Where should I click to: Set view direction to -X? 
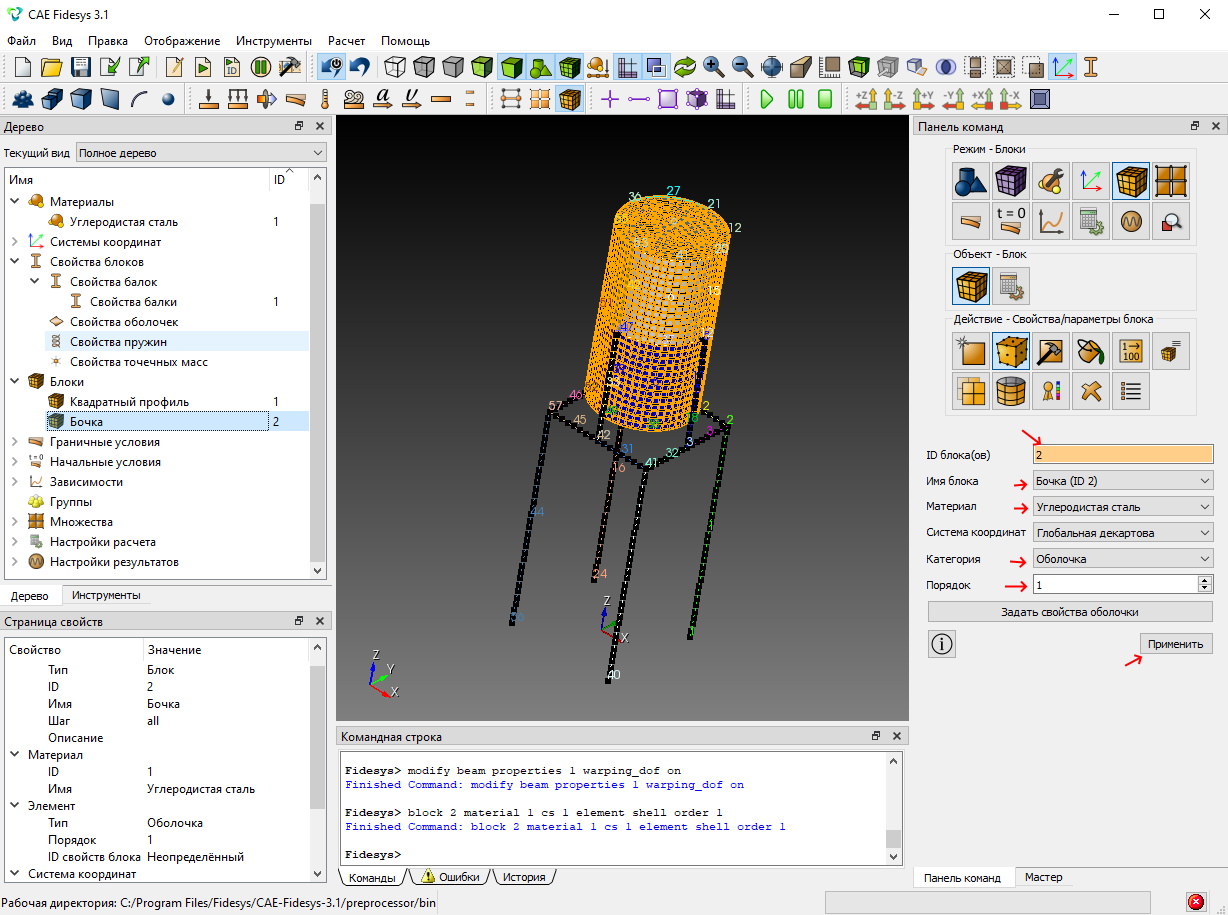coord(1011,99)
